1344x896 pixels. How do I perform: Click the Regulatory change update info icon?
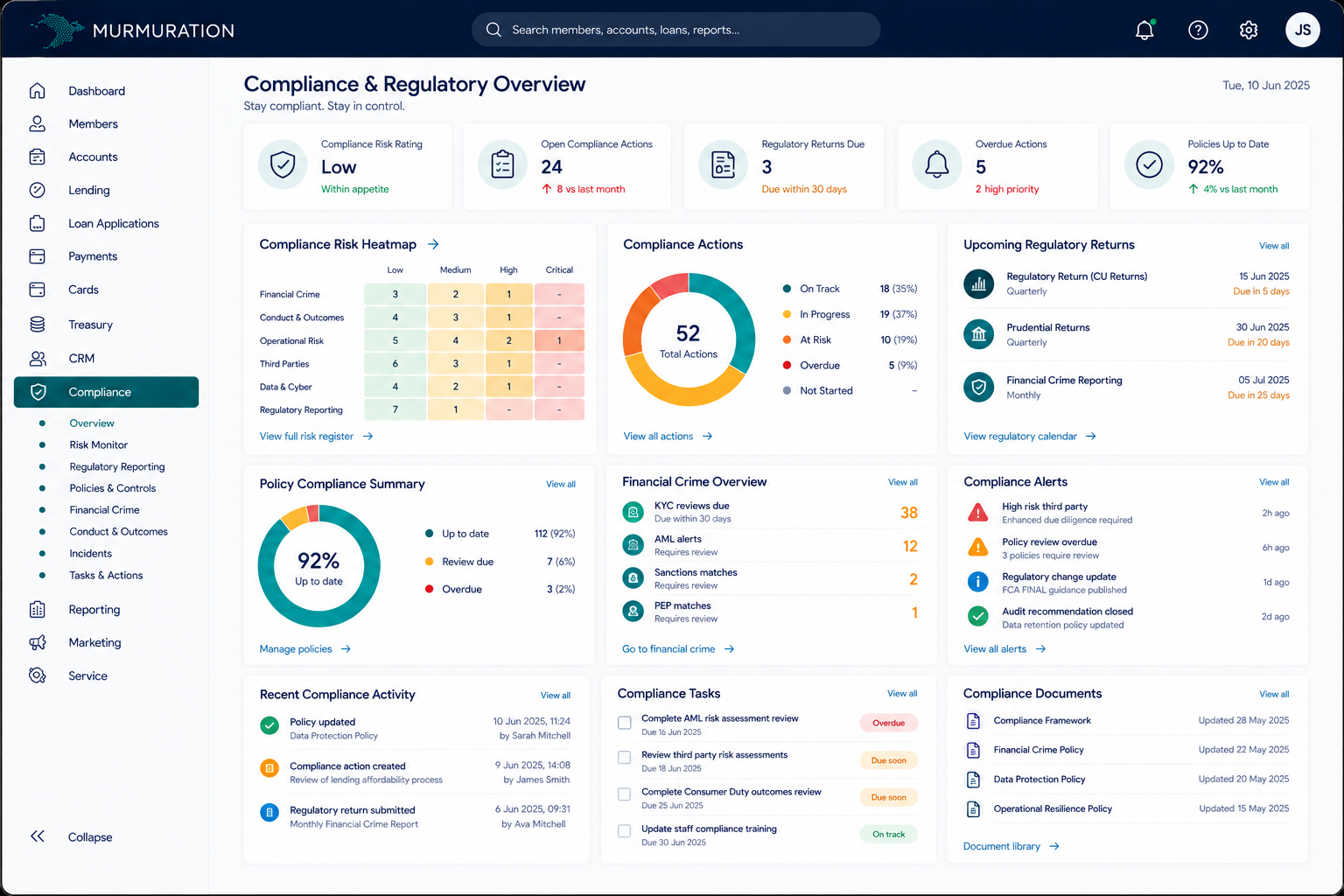pos(977,582)
